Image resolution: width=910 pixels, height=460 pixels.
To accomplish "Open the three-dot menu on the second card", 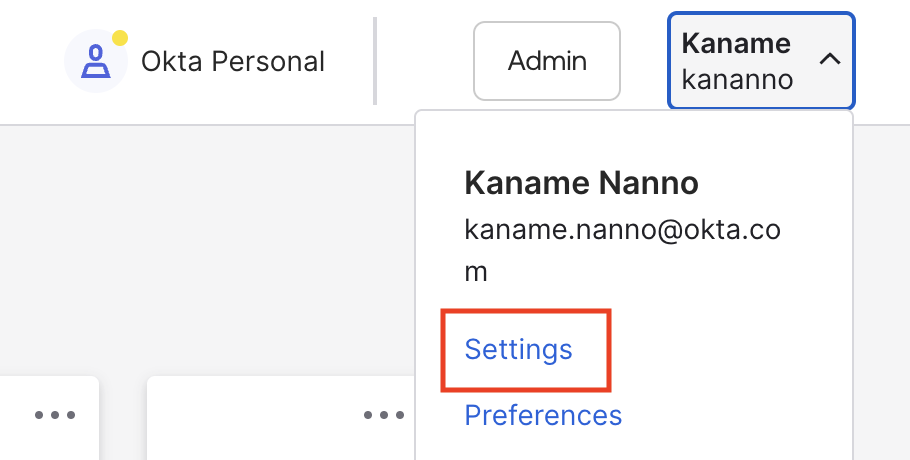I will (x=383, y=415).
